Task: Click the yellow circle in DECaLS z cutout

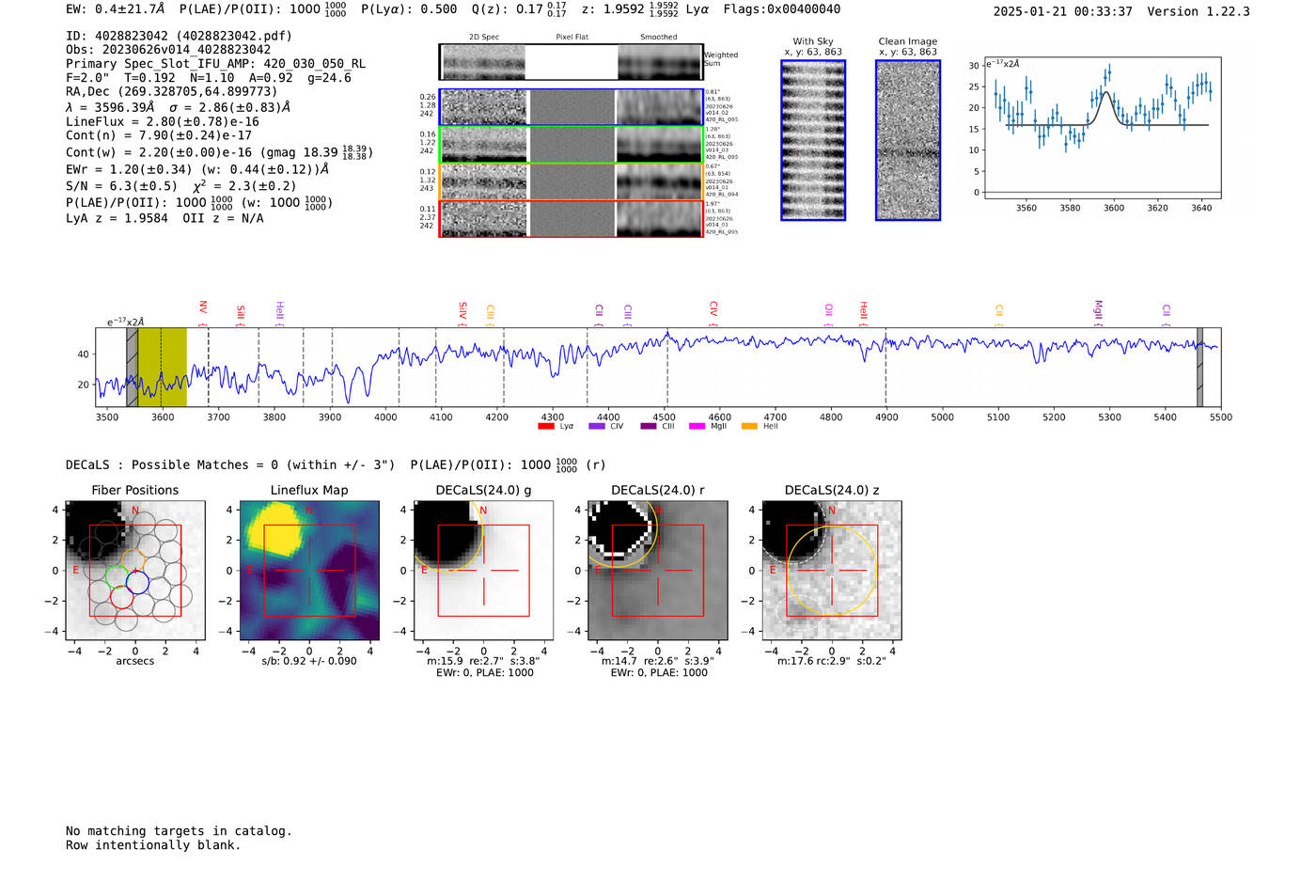Action: pos(832,571)
